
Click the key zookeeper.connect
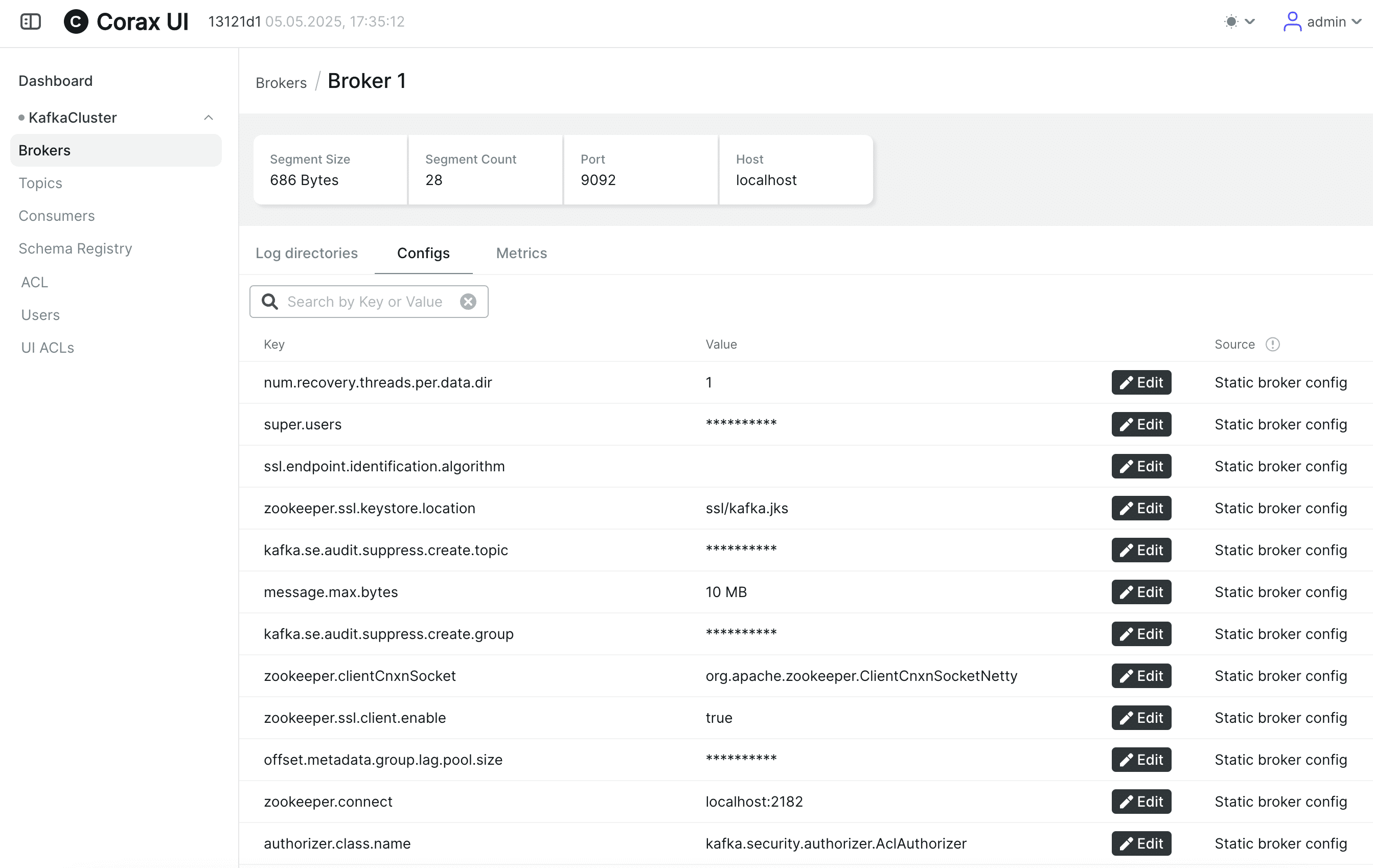click(328, 802)
